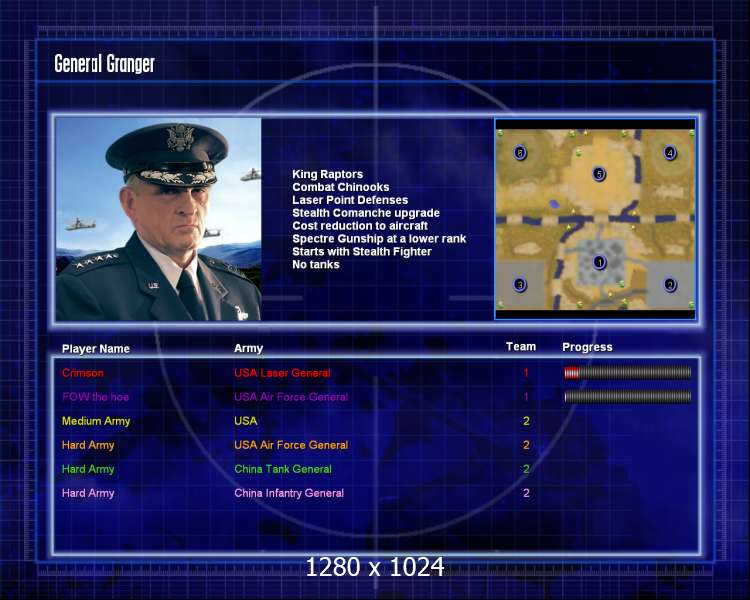
Task: Click the 'Progress' column header
Action: click(587, 347)
